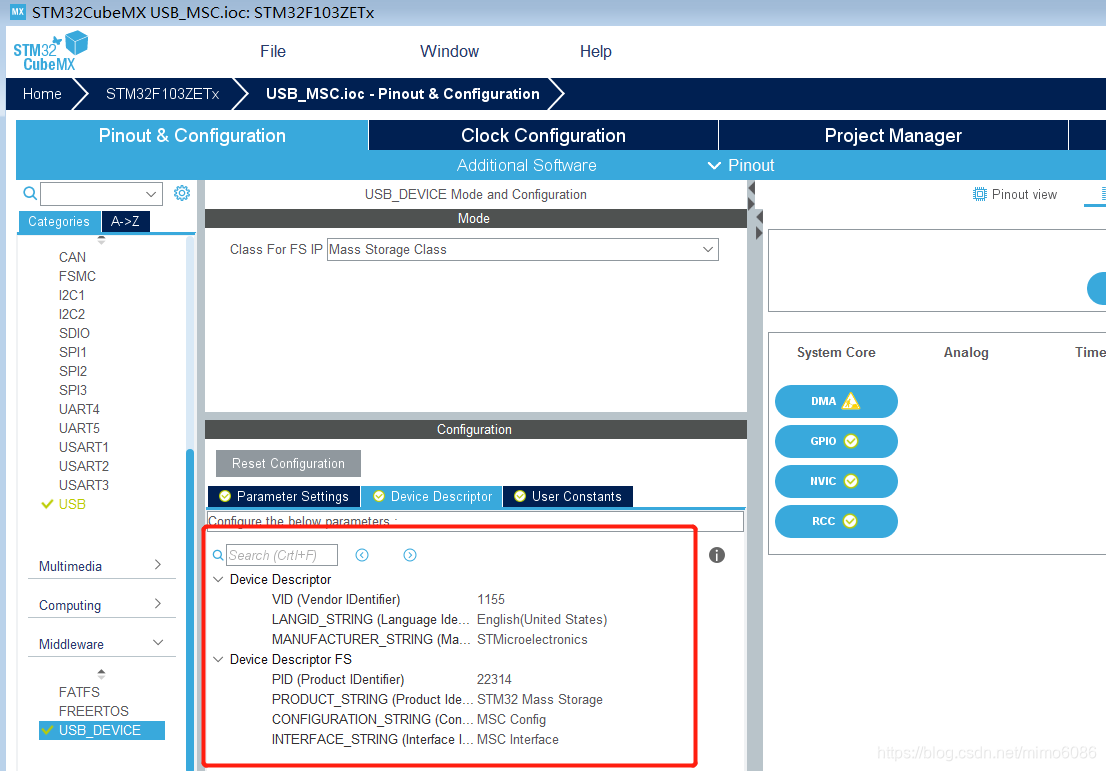This screenshot has width=1106, height=771.
Task: Select the Categories tab
Action: click(59, 221)
